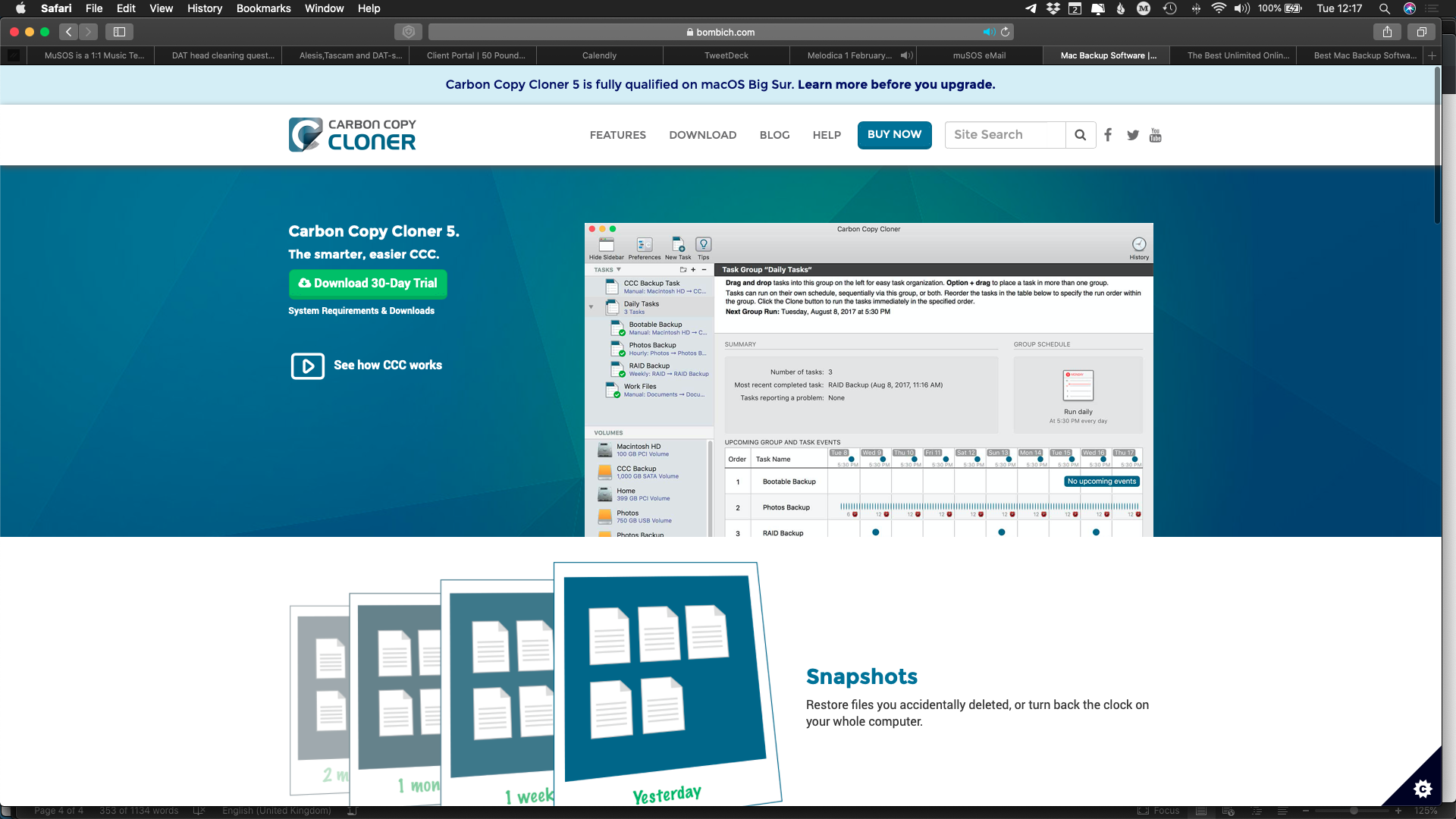The width and height of the screenshot is (1456, 819).
Task: Open the Bookmarks menu
Action: (263, 8)
